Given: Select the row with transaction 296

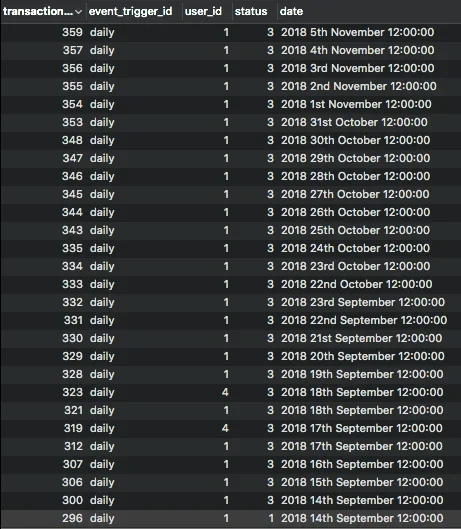Looking at the screenshot, I should pyautogui.click(x=230, y=518).
